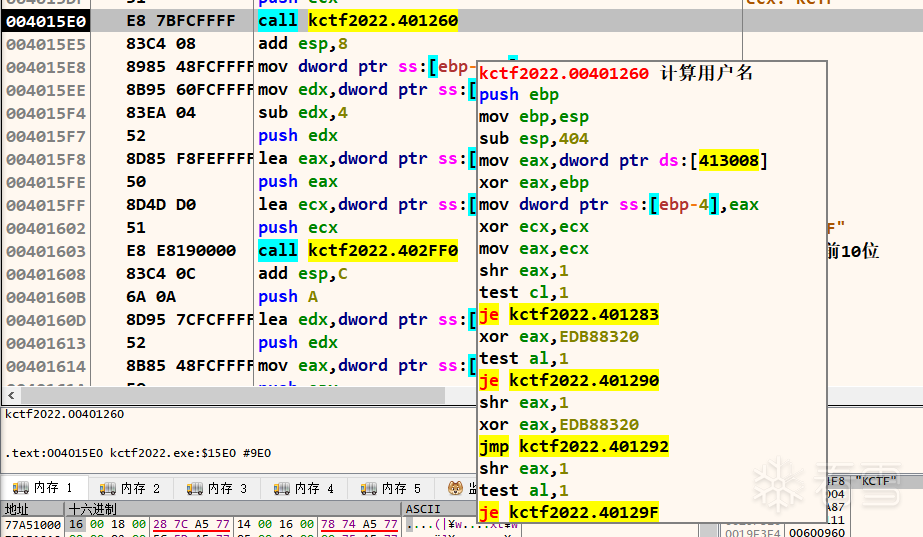Click the disassembly scroll left arrow
This screenshot has width=923, height=537.
tap(11, 396)
